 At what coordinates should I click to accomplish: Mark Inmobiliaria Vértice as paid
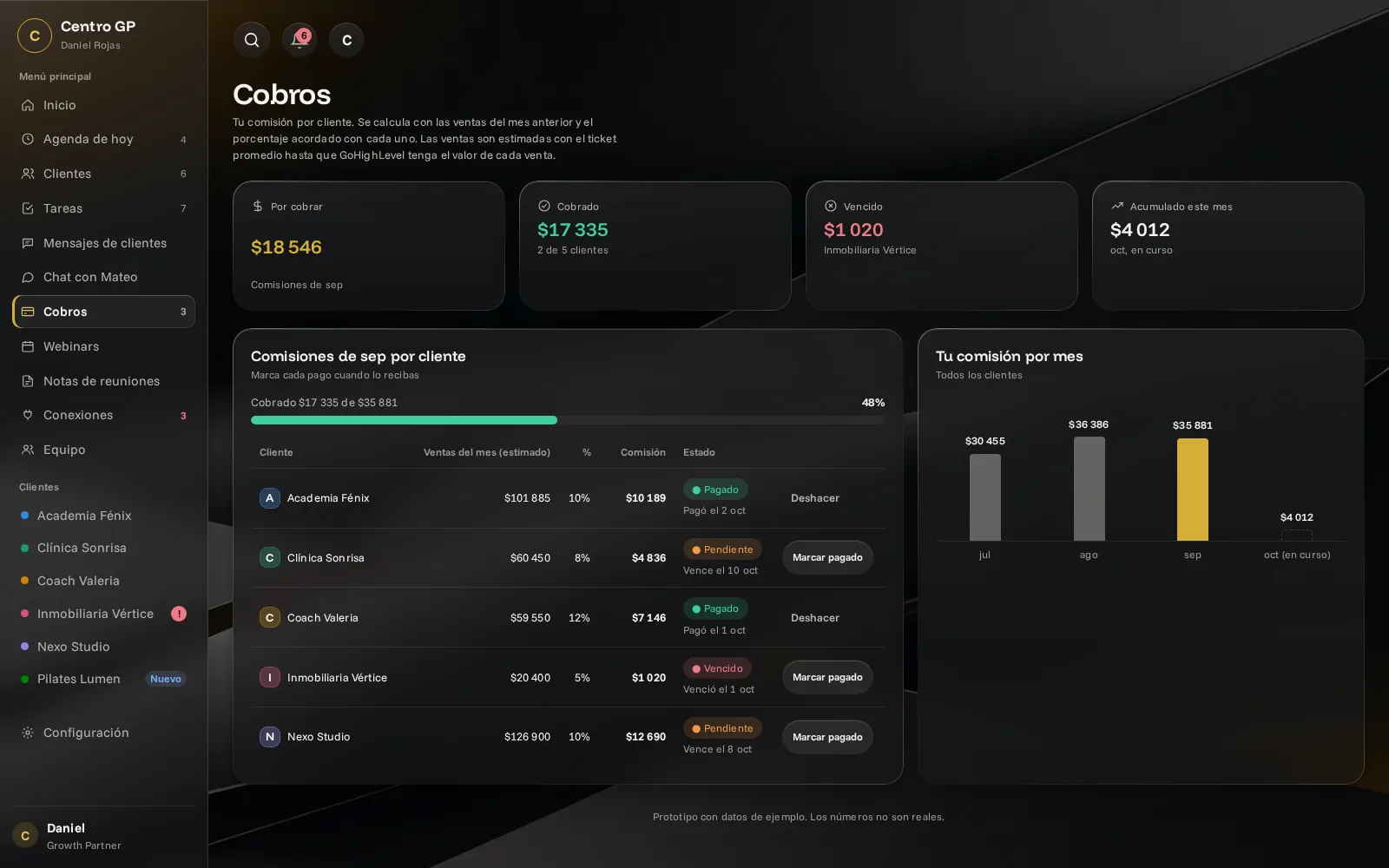[827, 677]
